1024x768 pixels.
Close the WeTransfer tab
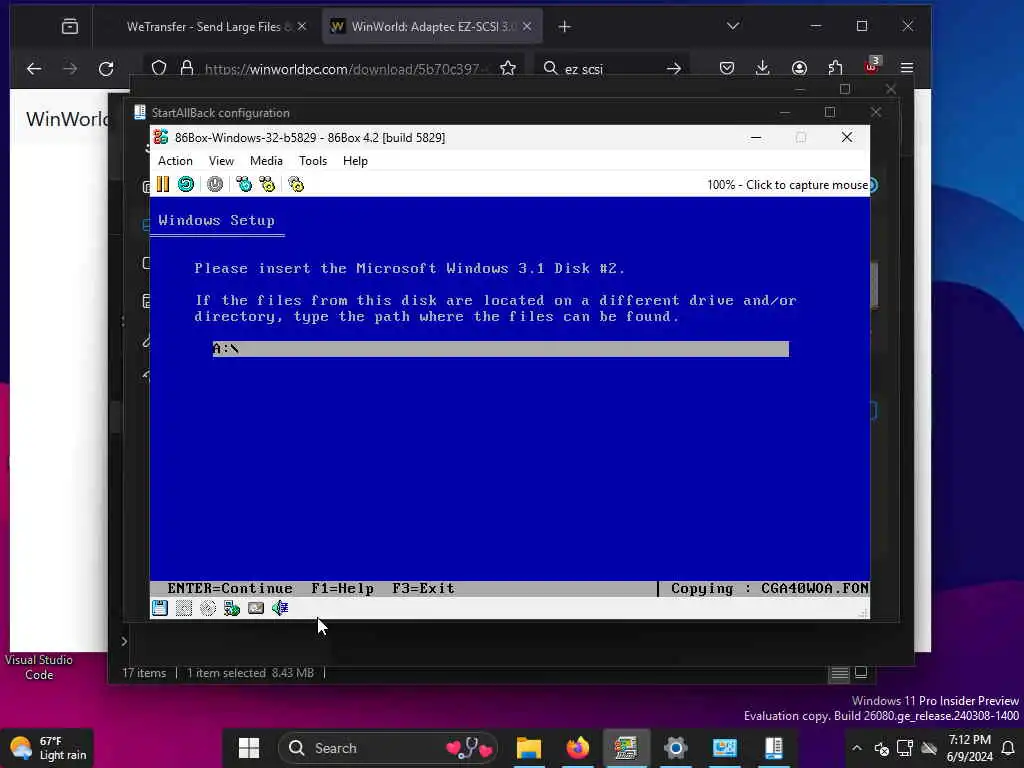tap(302, 27)
